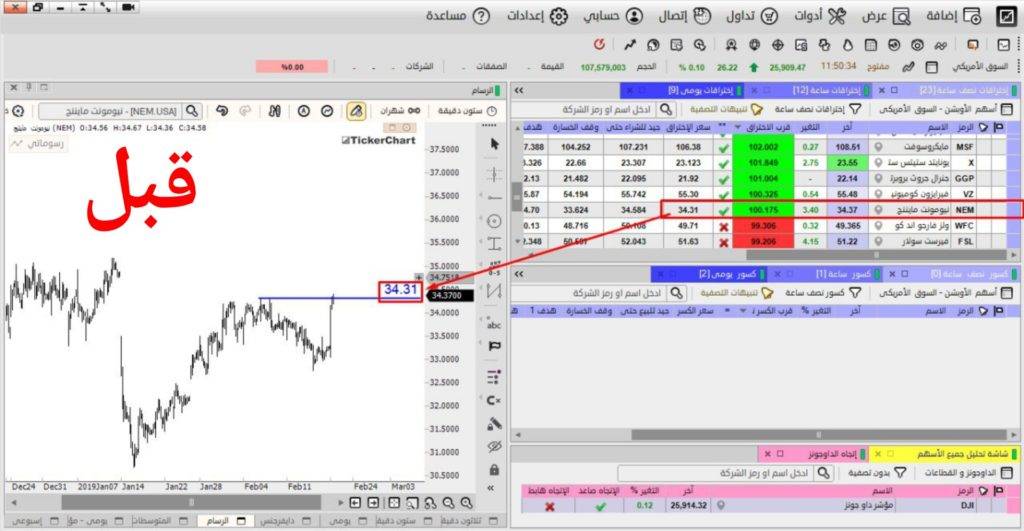Toggle the drawings lock padlock icon
1024x531 pixels.
[x=494, y=470]
